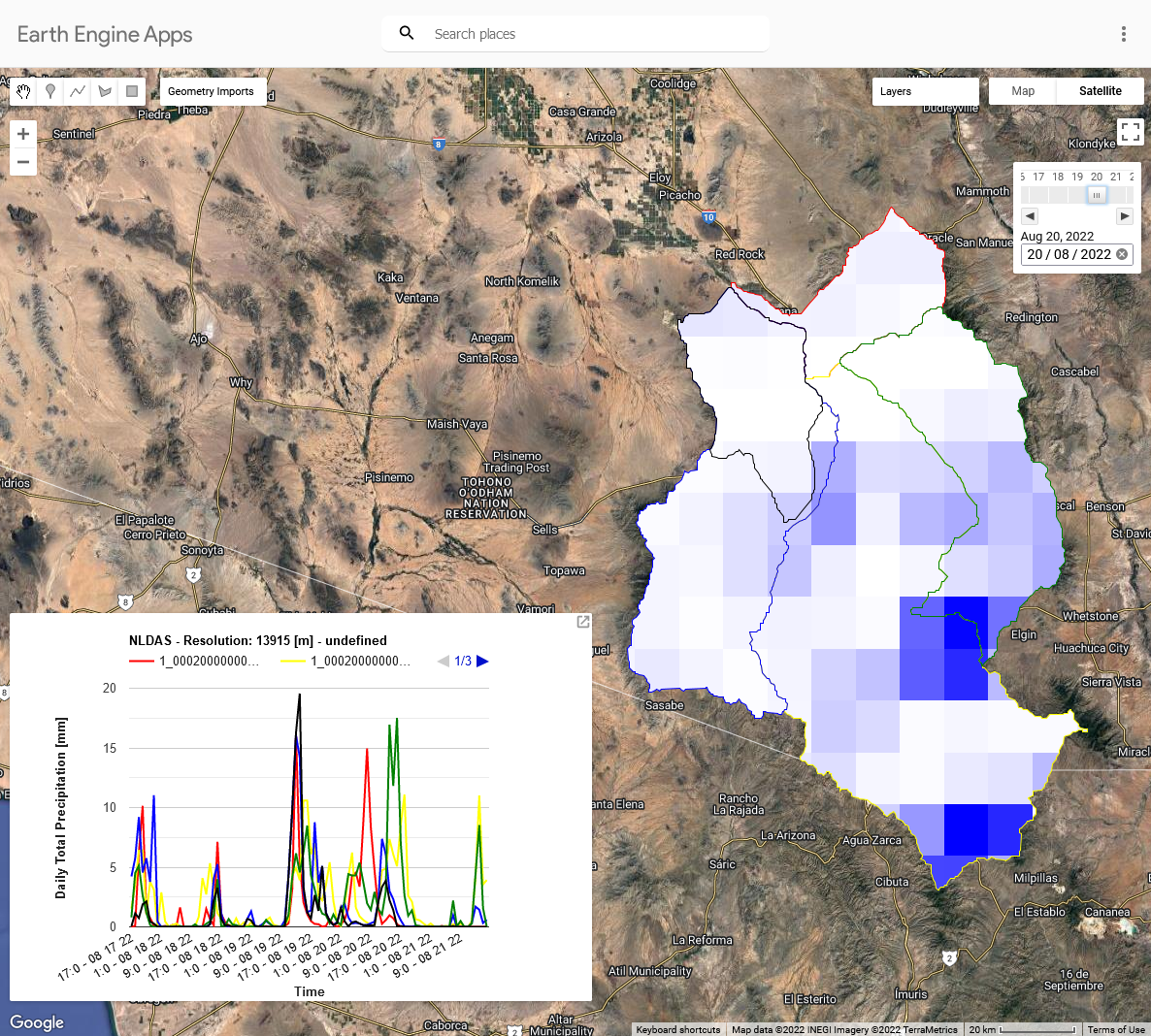Click the Redington place label
Screen dimensions: 1151x1036
pyautogui.click(x=1032, y=318)
